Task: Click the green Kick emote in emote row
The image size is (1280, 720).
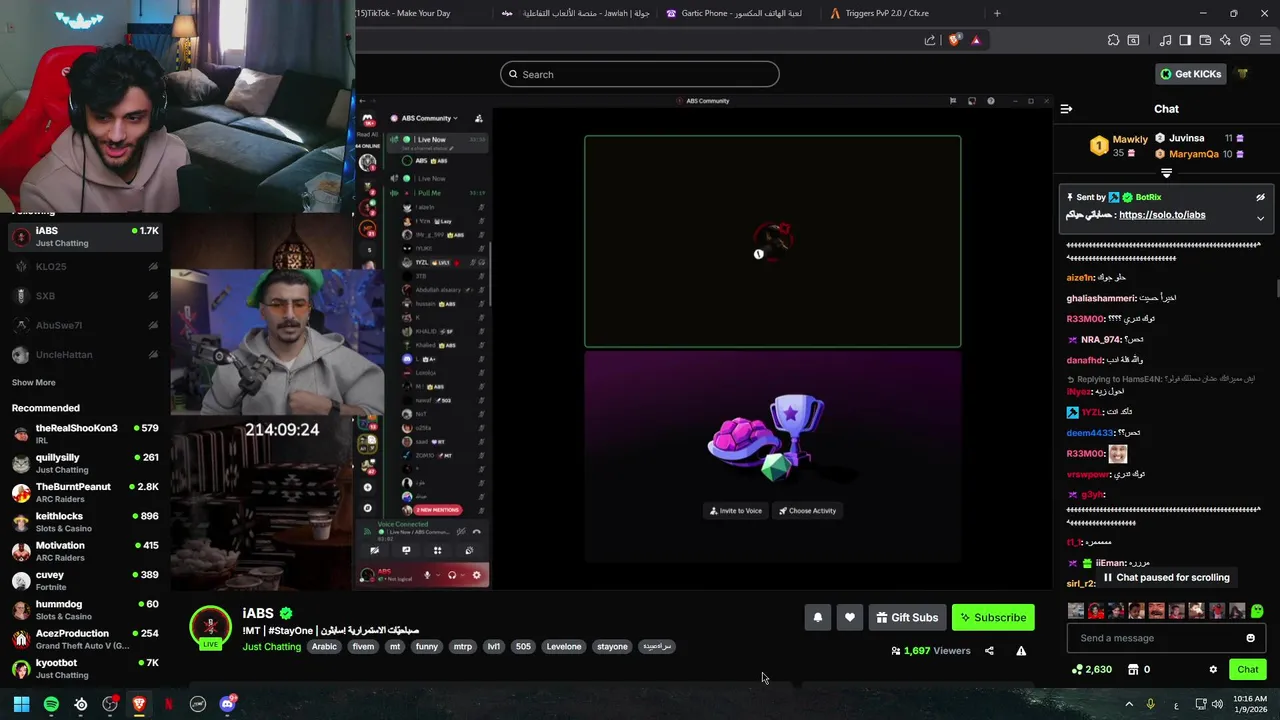Action: tap(1257, 611)
